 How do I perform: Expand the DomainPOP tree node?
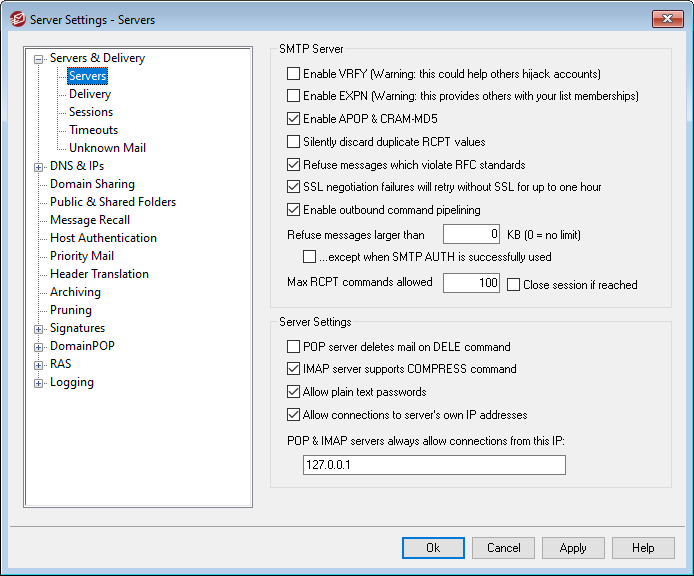tap(39, 347)
